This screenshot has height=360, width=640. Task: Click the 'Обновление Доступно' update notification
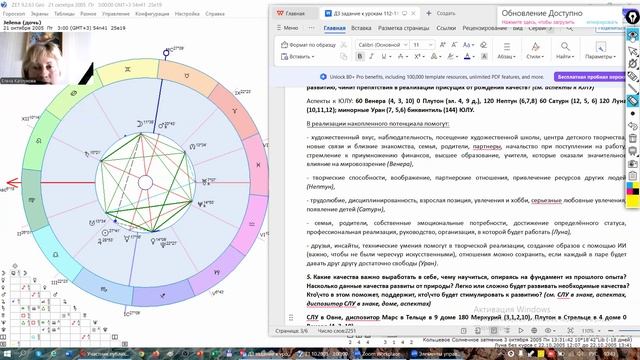542,13
